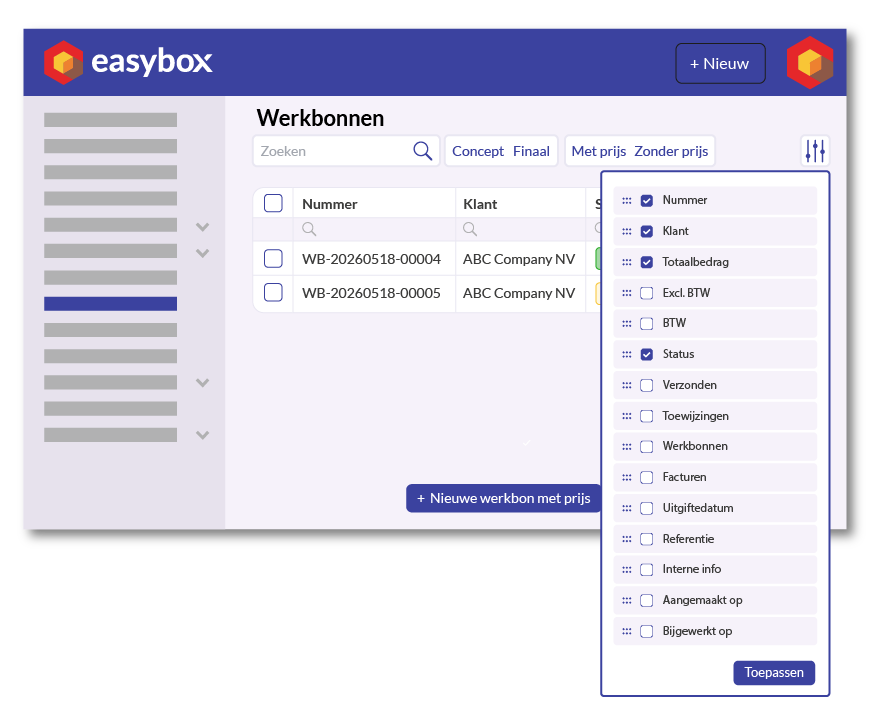
Task: Uncheck the Nummer column checkbox
Action: [x=647, y=200]
